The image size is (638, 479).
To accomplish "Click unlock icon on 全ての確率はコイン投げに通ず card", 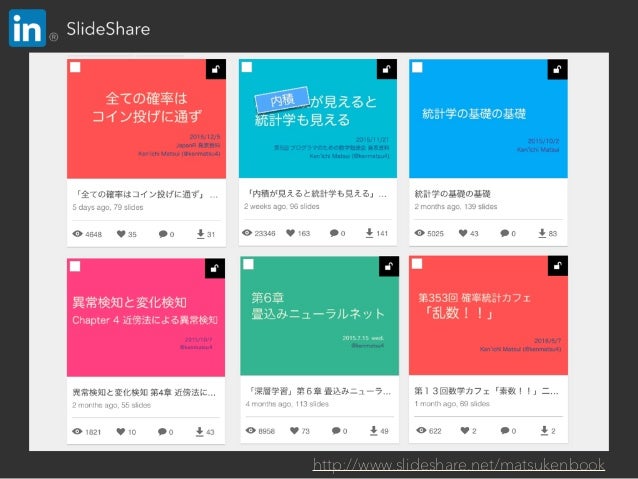I will coord(216,69).
